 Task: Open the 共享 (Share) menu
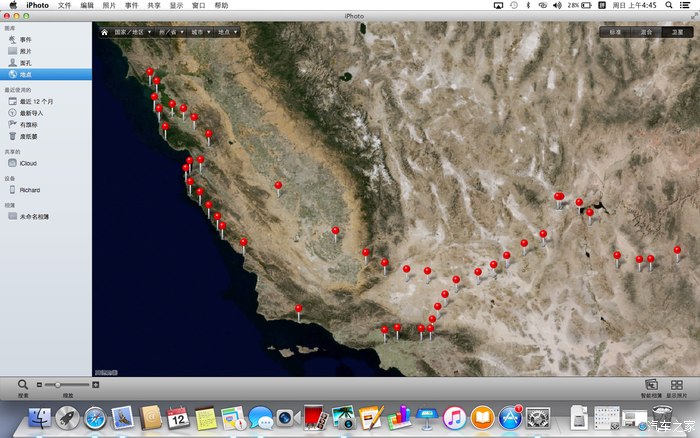point(153,5)
